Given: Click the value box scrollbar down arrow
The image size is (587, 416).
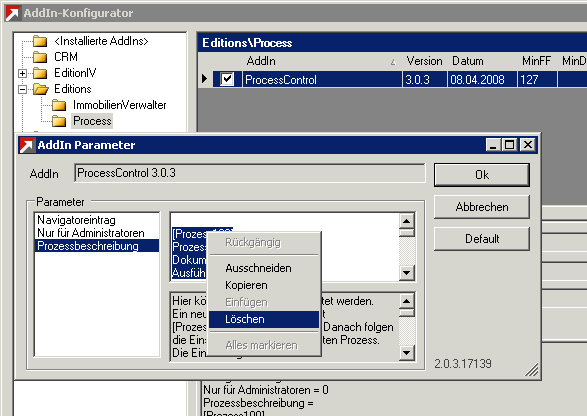Looking at the screenshot, I should coord(407,273).
